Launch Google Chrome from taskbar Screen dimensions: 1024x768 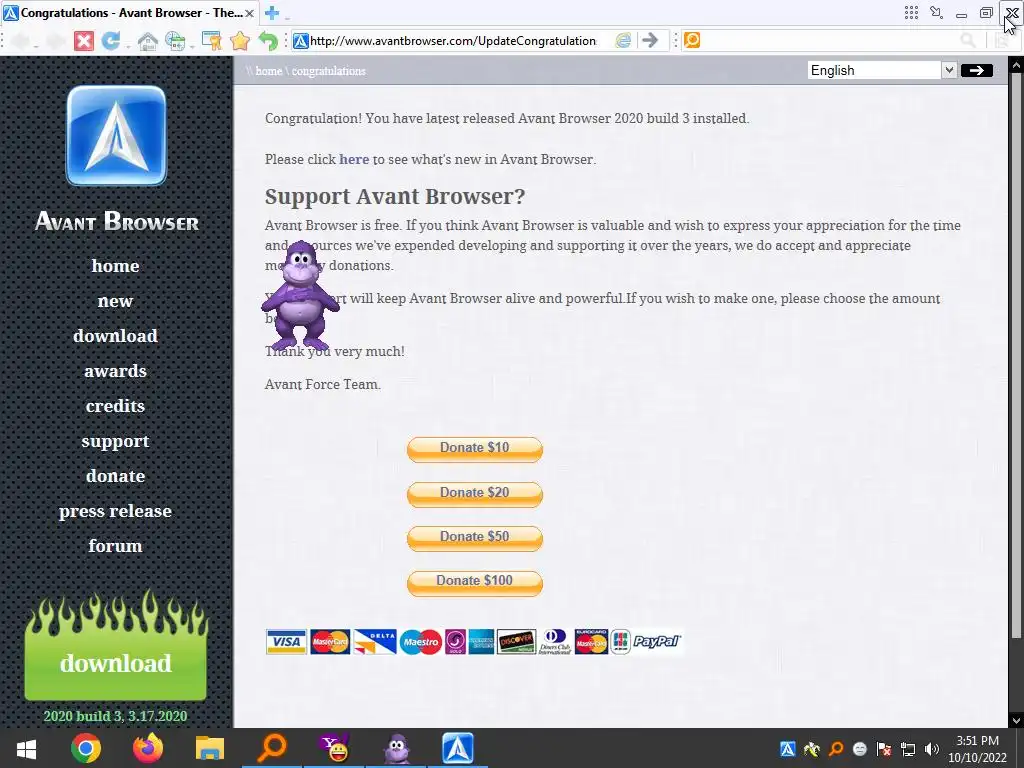click(86, 748)
